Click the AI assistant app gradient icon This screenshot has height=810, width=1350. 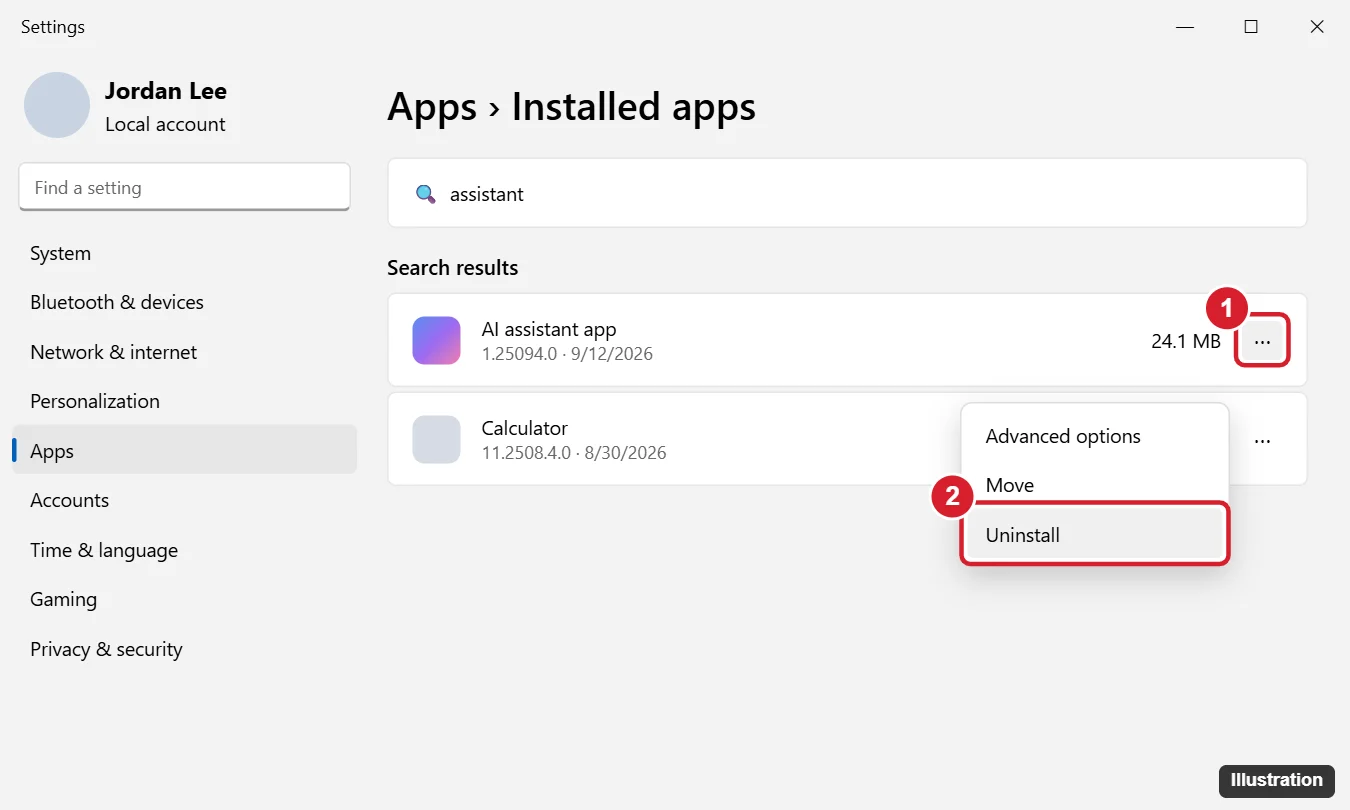436,340
